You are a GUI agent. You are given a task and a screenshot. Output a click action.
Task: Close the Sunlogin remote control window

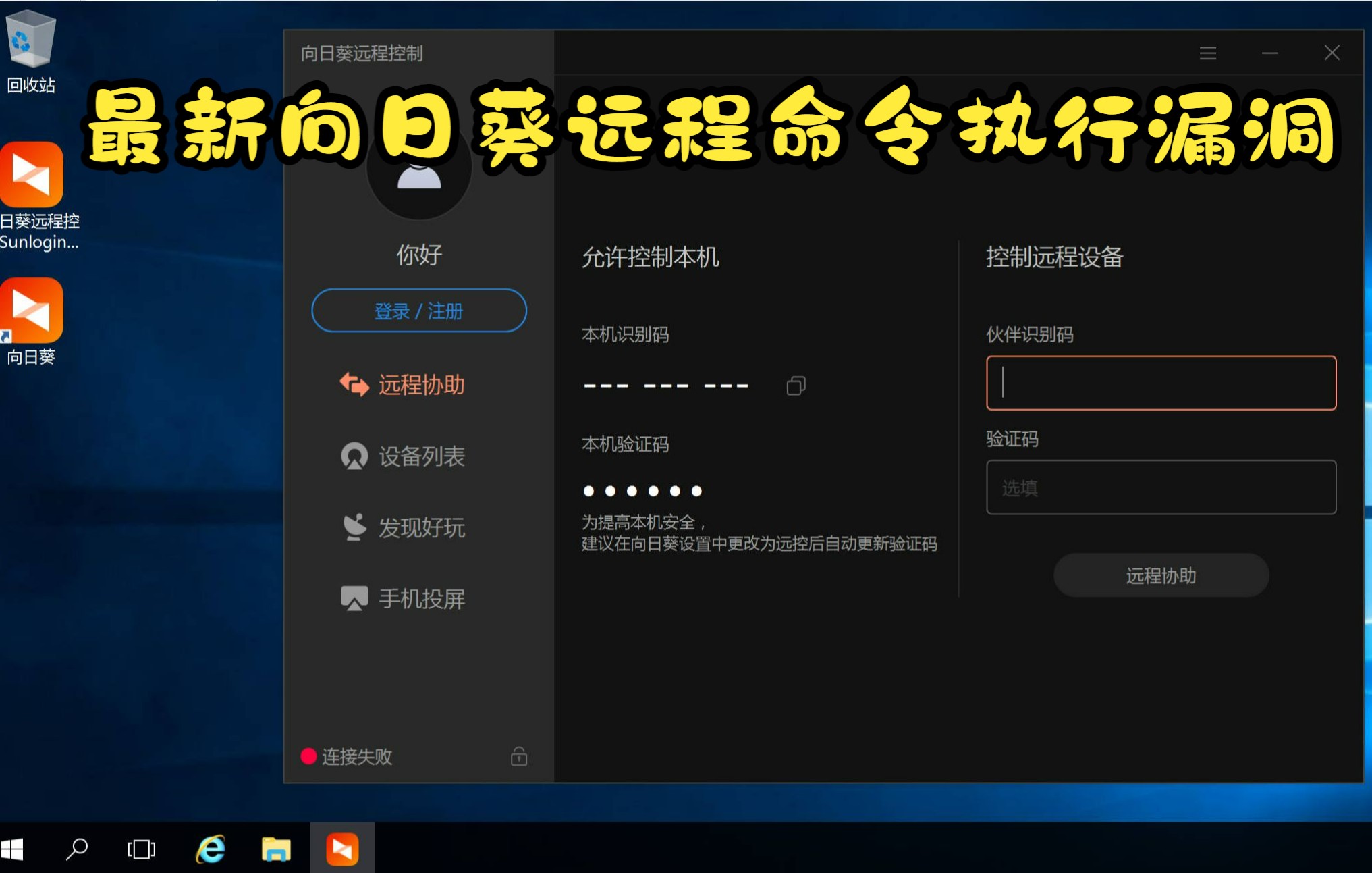1332,53
